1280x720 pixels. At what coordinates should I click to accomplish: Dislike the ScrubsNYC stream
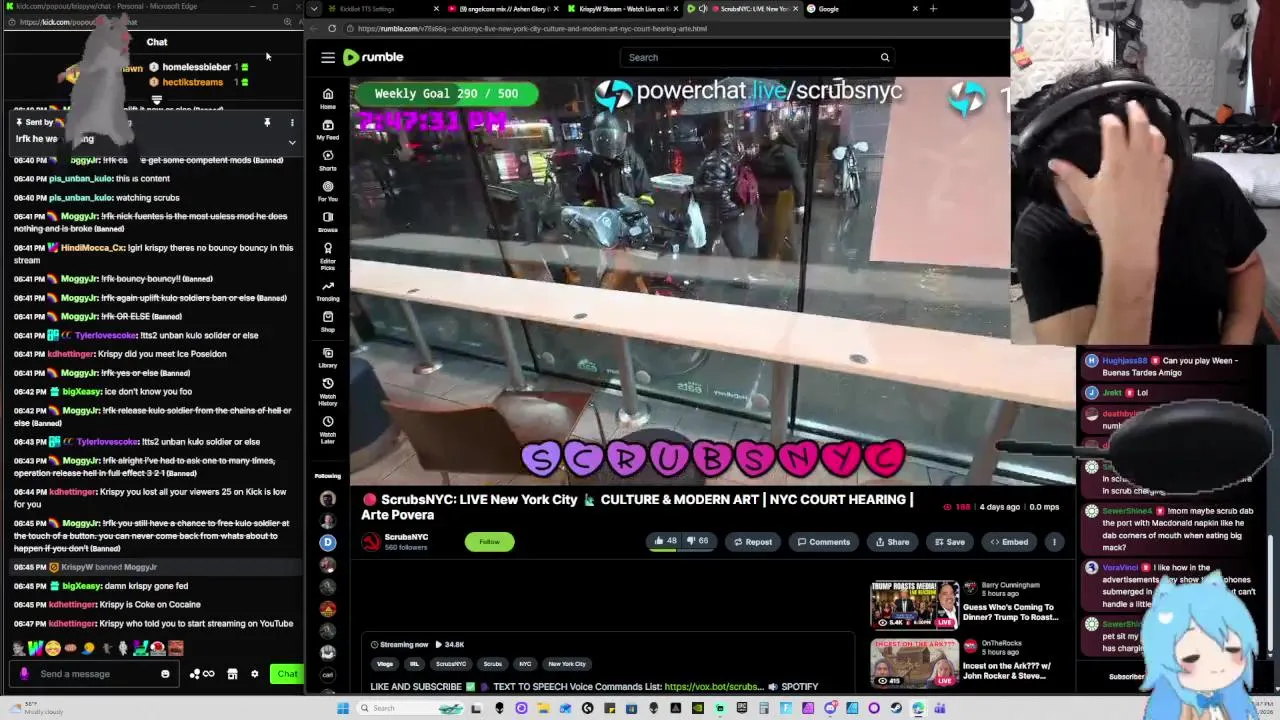pyautogui.click(x=697, y=541)
